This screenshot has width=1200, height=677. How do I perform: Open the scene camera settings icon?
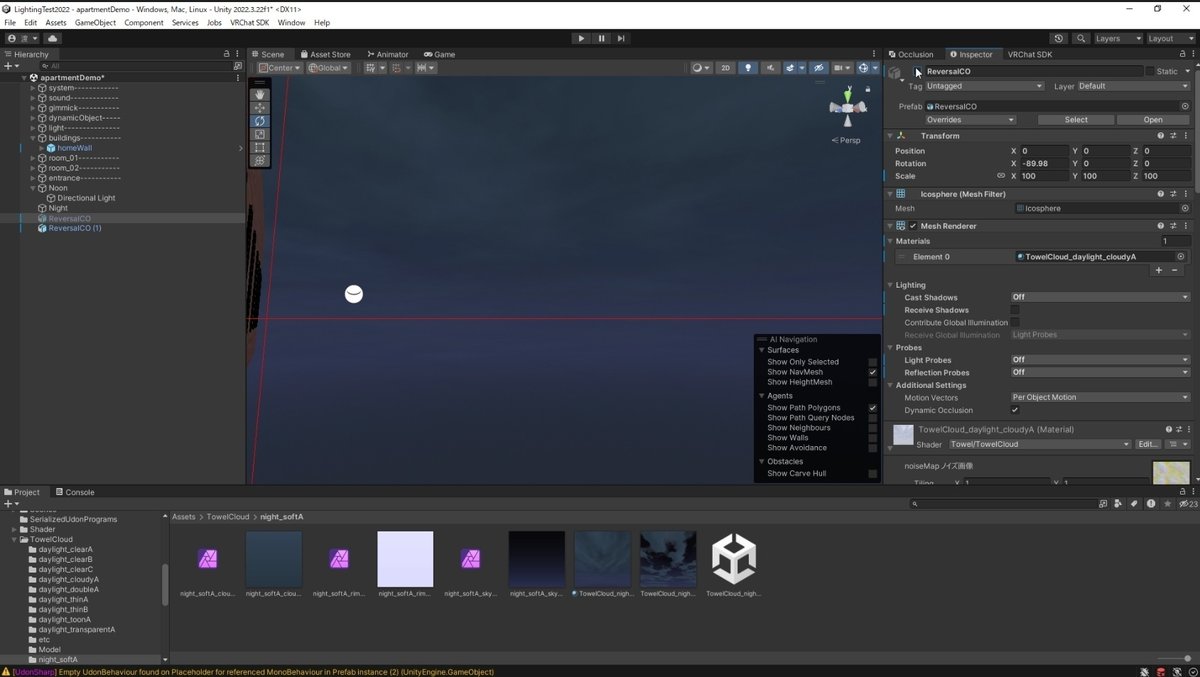coord(842,68)
